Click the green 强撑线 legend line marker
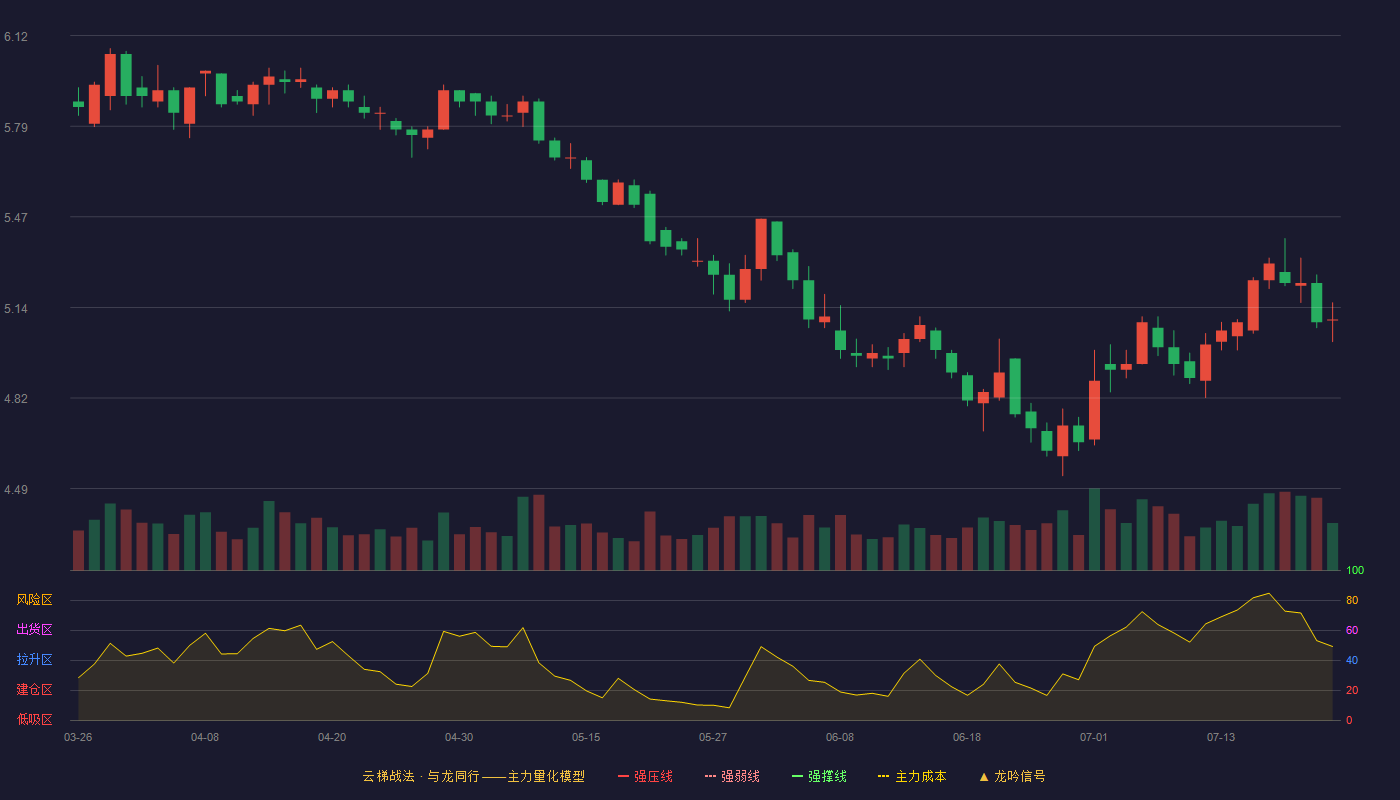Viewport: 1400px width, 800px height. pyautogui.click(x=798, y=776)
